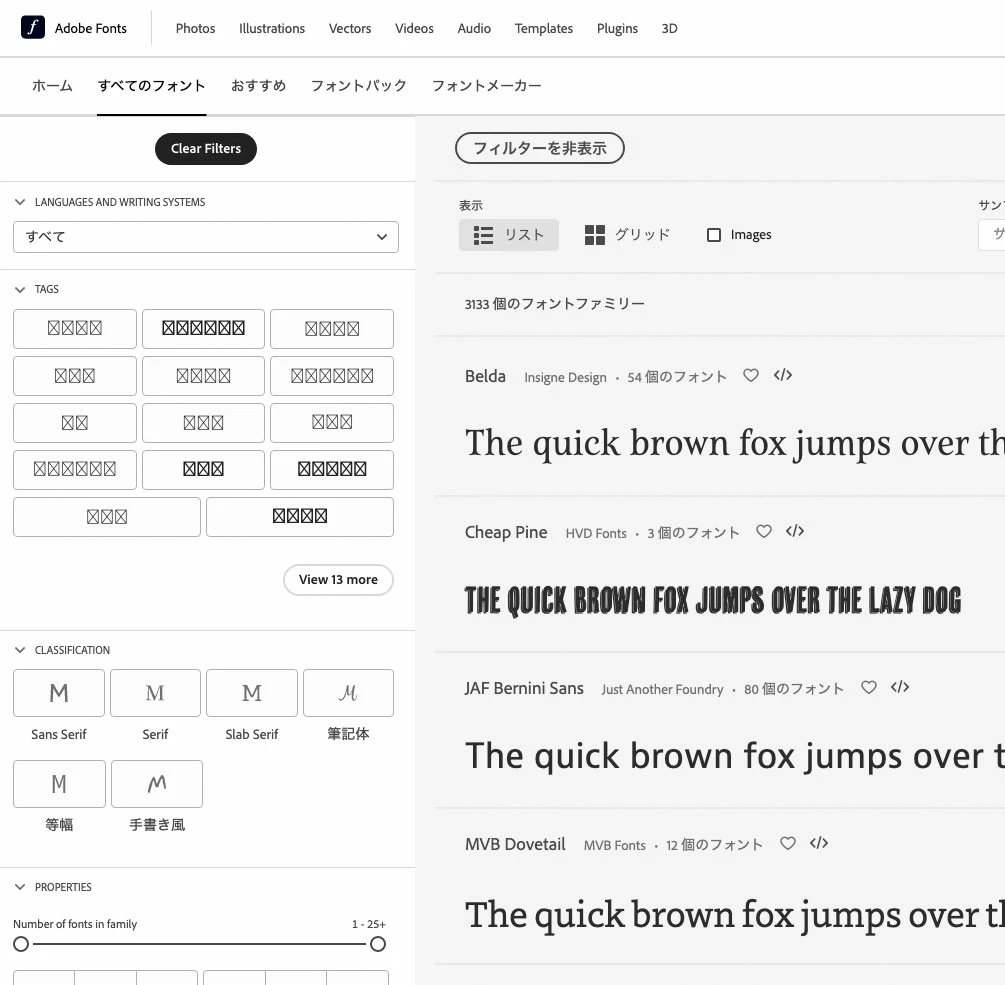Screen dimensions: 1005x985
Task: Open the フォントパック tab
Action: (x=359, y=86)
